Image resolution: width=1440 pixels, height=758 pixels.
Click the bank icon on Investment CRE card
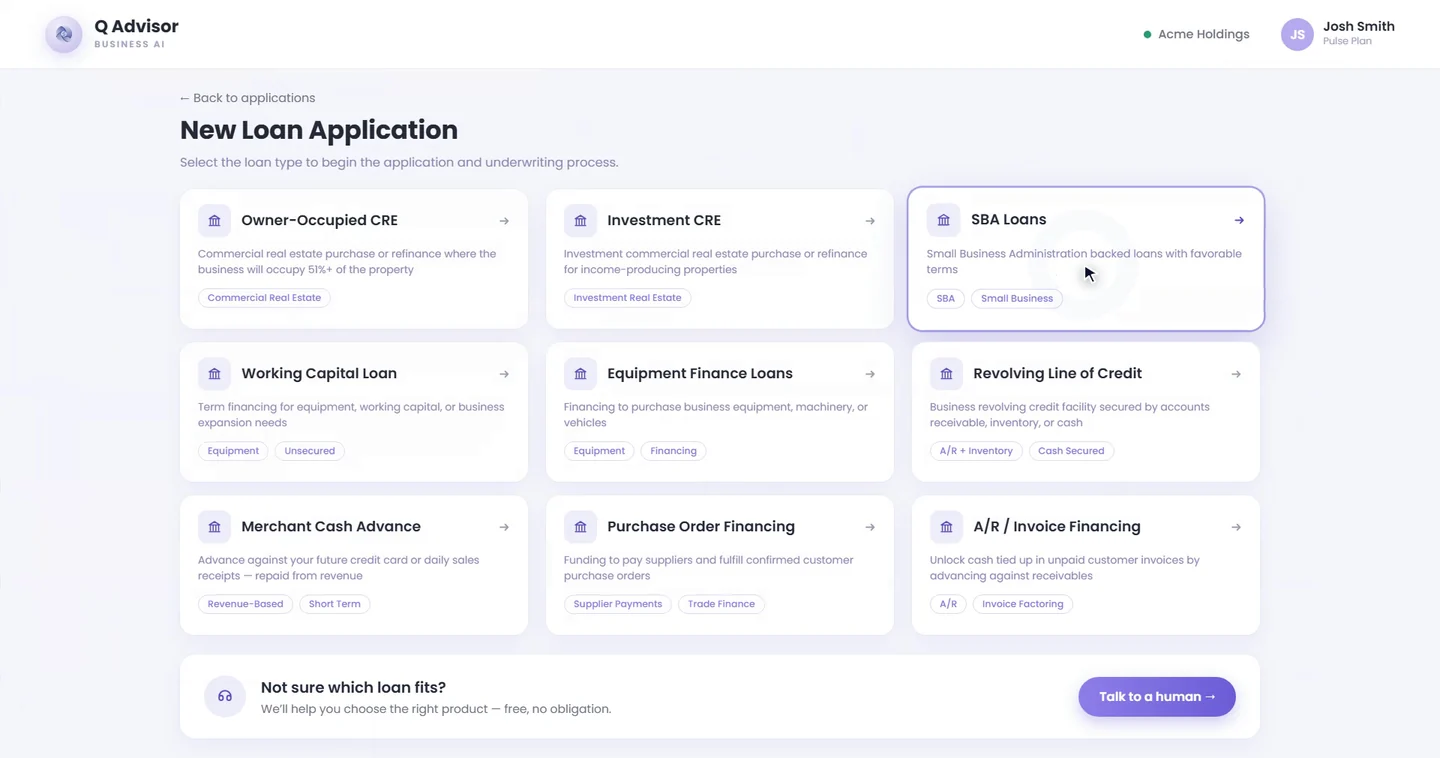tap(580, 220)
